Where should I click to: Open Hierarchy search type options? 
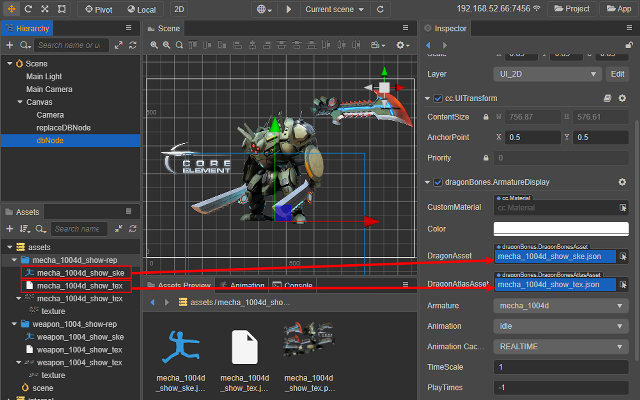tap(25, 45)
